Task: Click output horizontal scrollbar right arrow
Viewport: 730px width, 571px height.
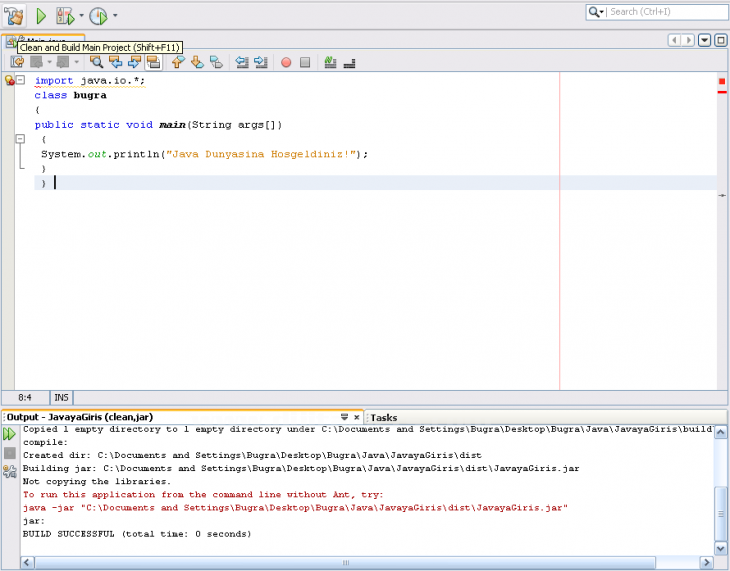Action: tap(707, 563)
